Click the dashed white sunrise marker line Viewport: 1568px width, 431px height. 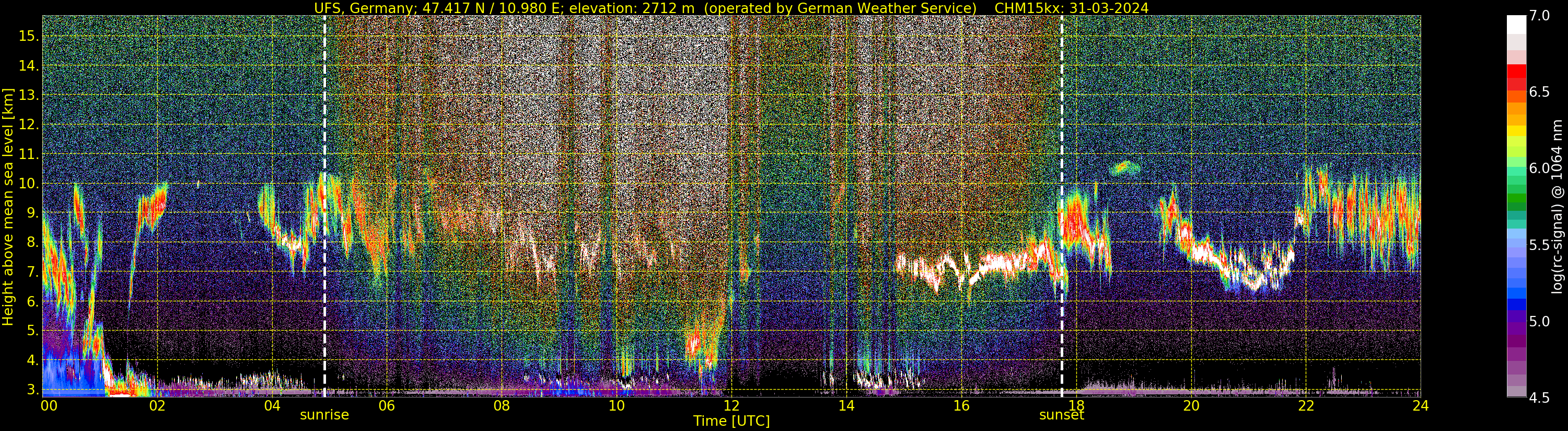pyautogui.click(x=324, y=206)
